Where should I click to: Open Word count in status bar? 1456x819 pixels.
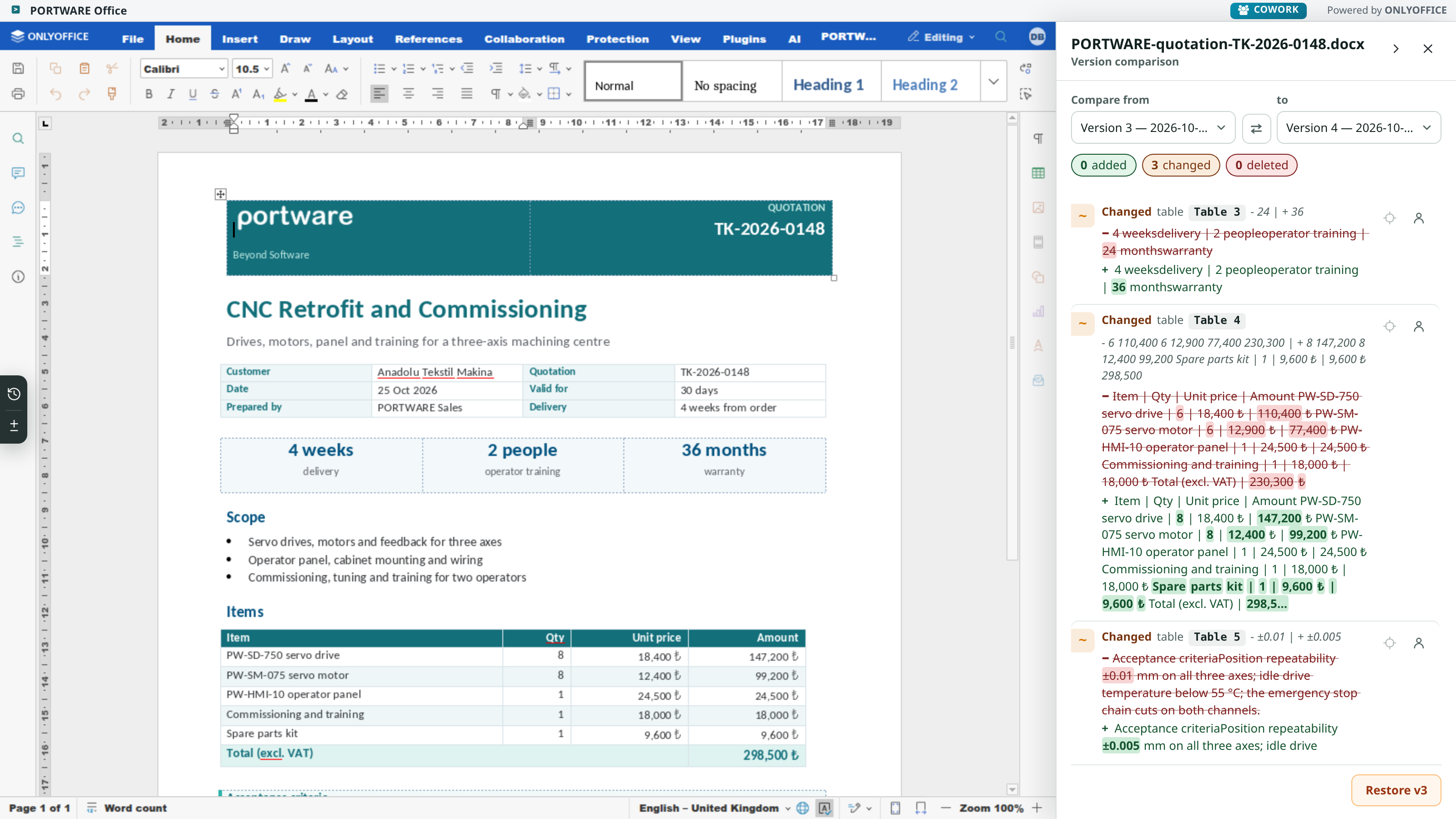pyautogui.click(x=126, y=808)
